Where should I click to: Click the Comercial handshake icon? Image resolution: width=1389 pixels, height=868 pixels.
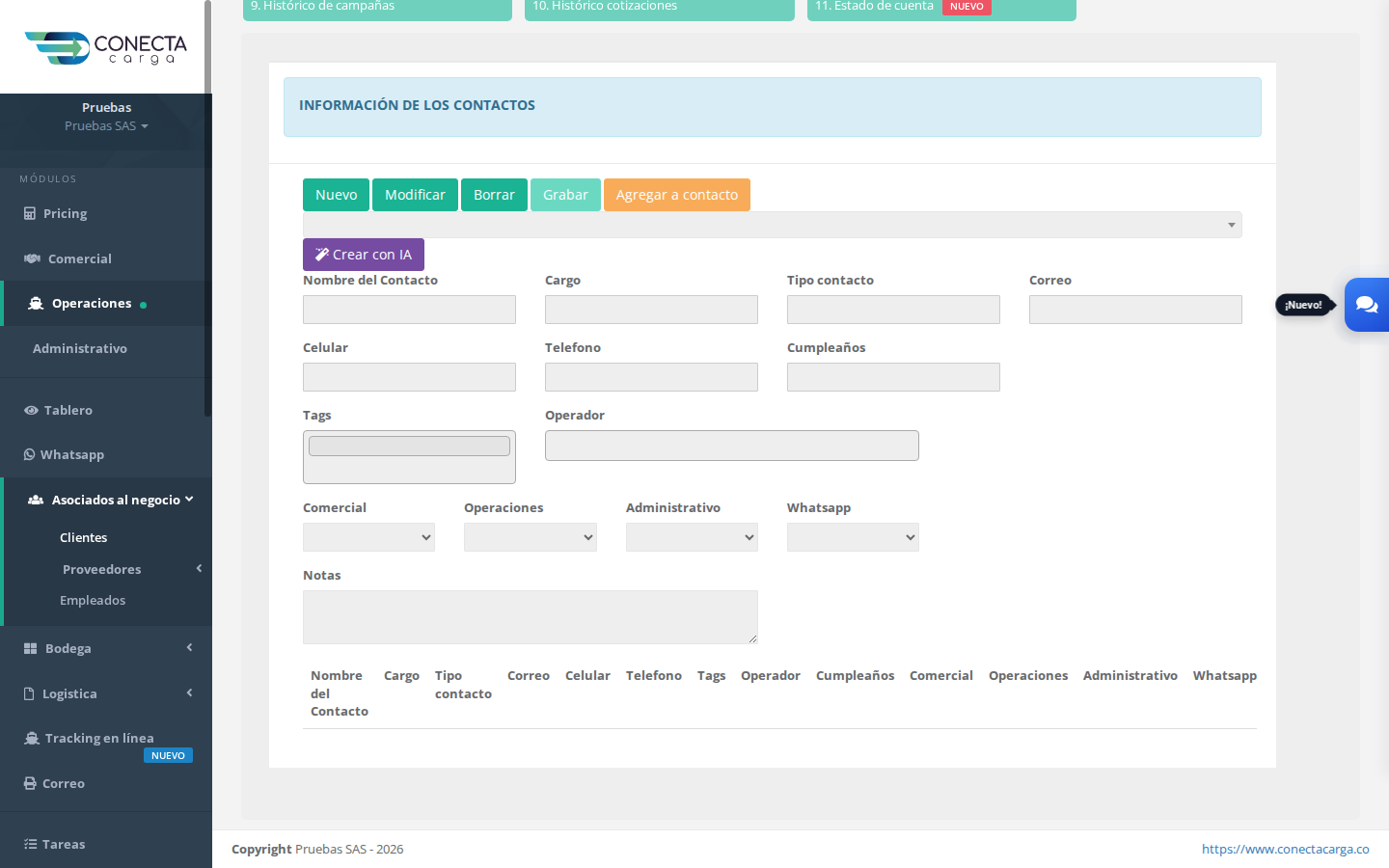pos(32,258)
